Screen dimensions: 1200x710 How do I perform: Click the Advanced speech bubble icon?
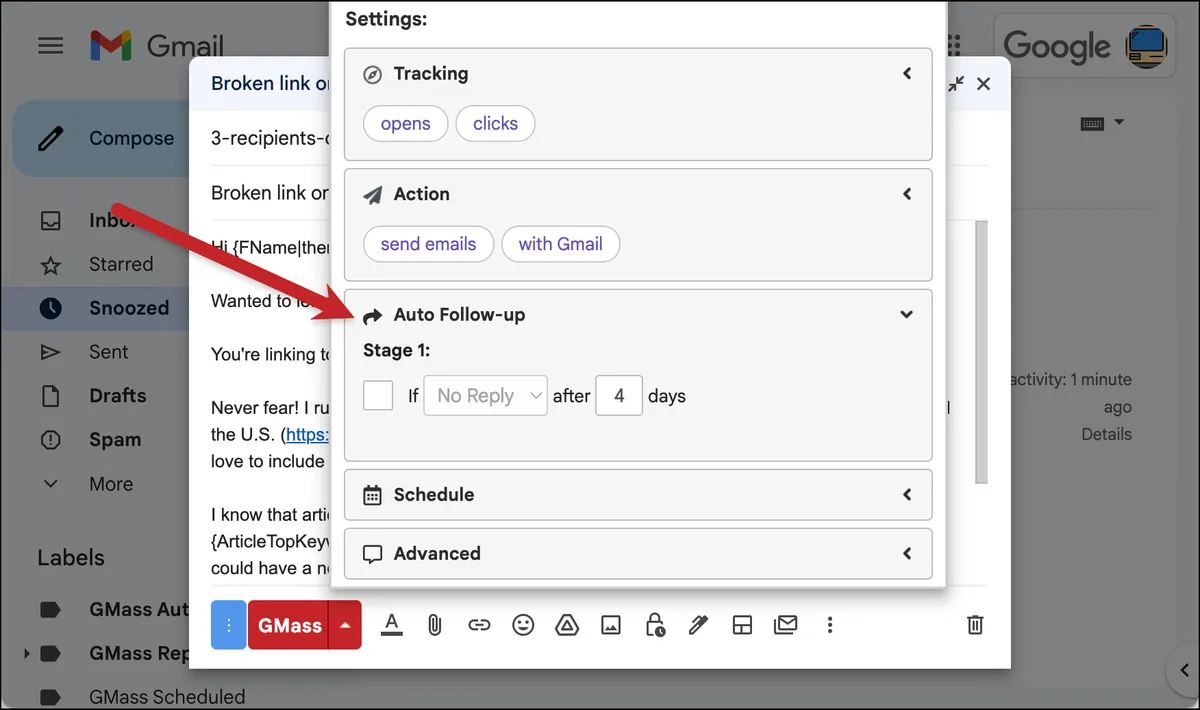pyautogui.click(x=372, y=554)
